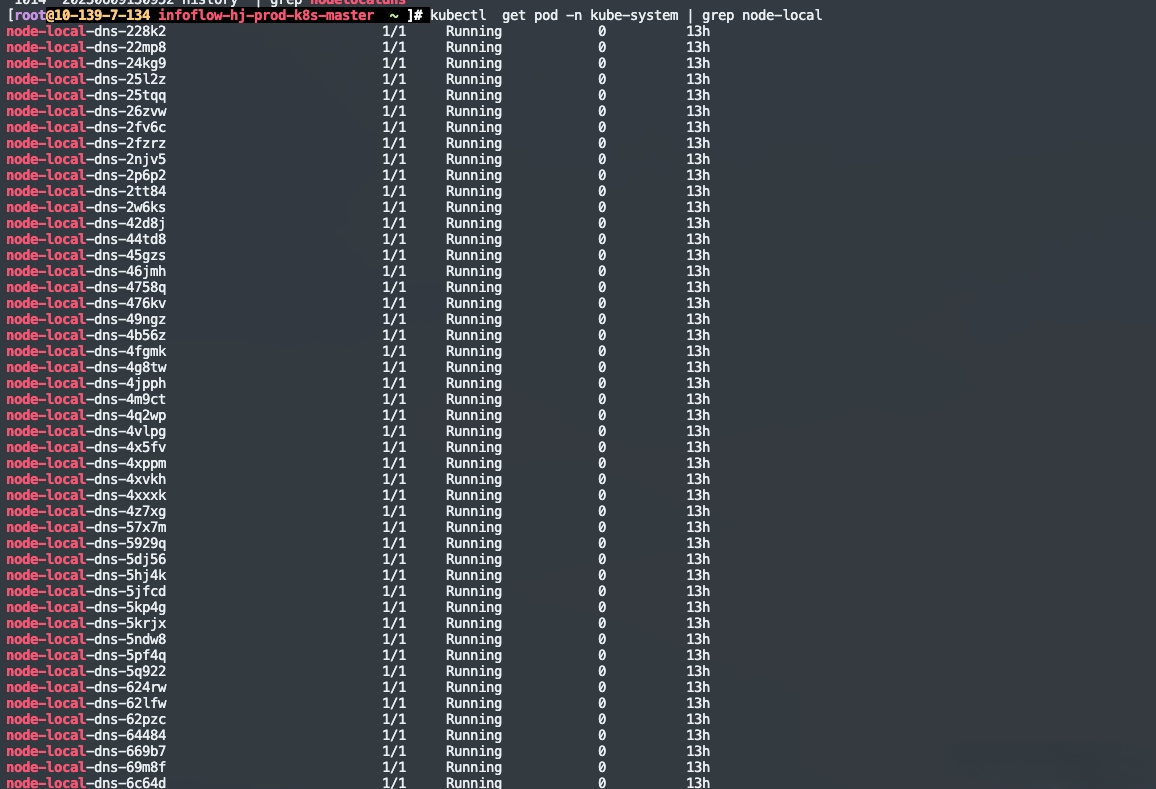Click pod name node-local-dns-5q922
Screen dimensions: 1156x789
pyautogui.click(x=86, y=671)
